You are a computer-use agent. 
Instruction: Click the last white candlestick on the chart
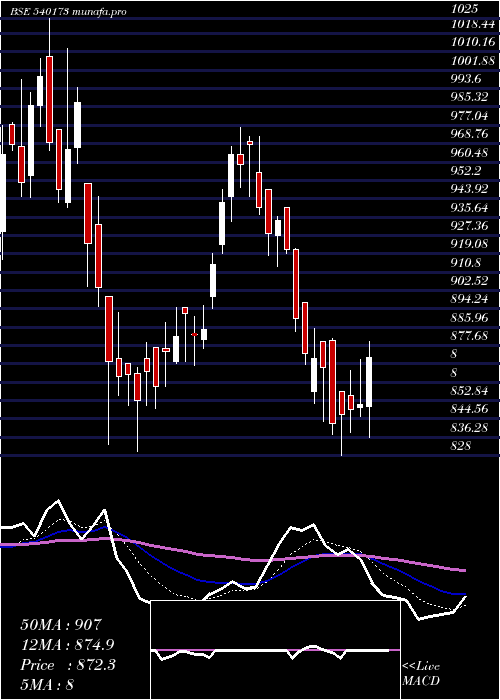[x=369, y=382]
